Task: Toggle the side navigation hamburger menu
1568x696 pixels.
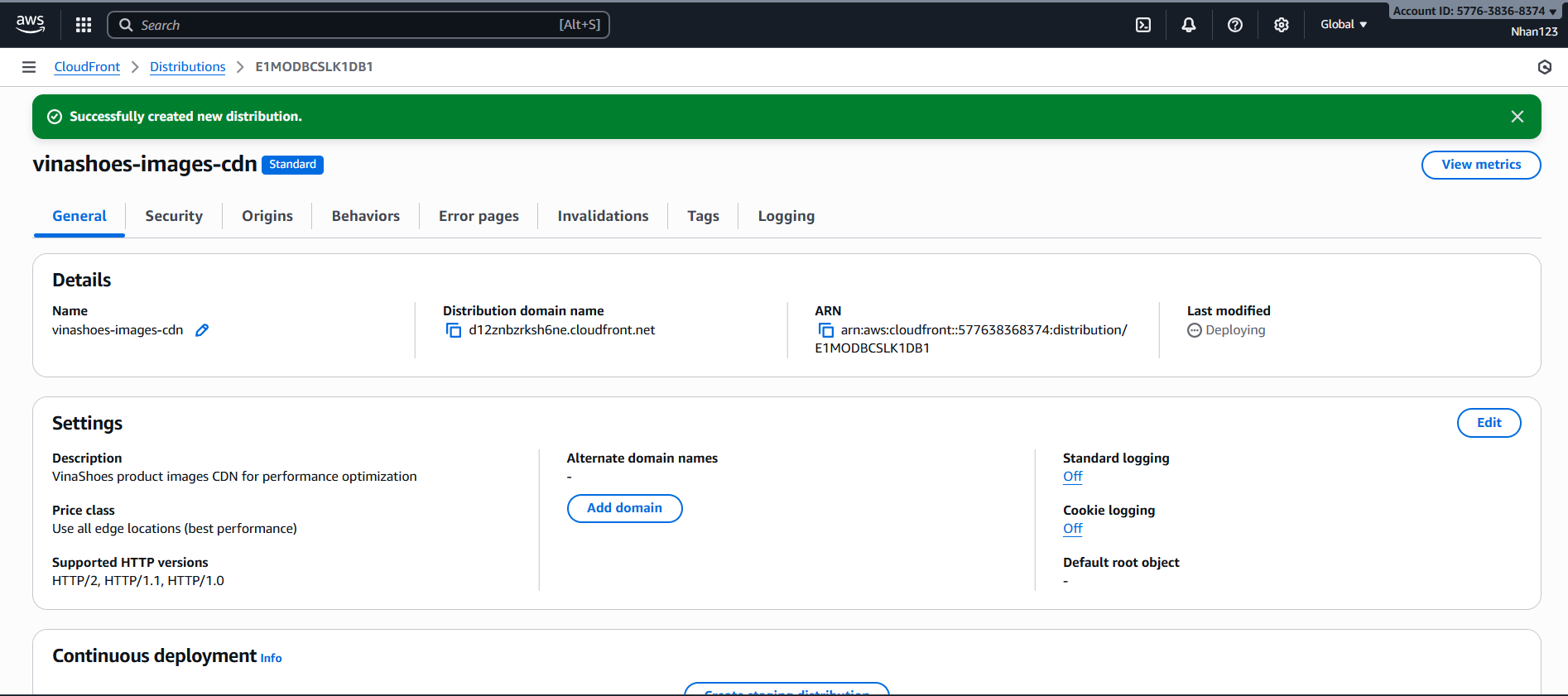Action: coord(29,67)
